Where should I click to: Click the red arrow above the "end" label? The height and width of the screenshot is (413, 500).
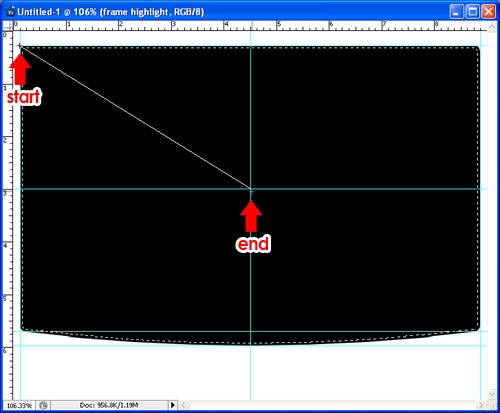tap(251, 216)
